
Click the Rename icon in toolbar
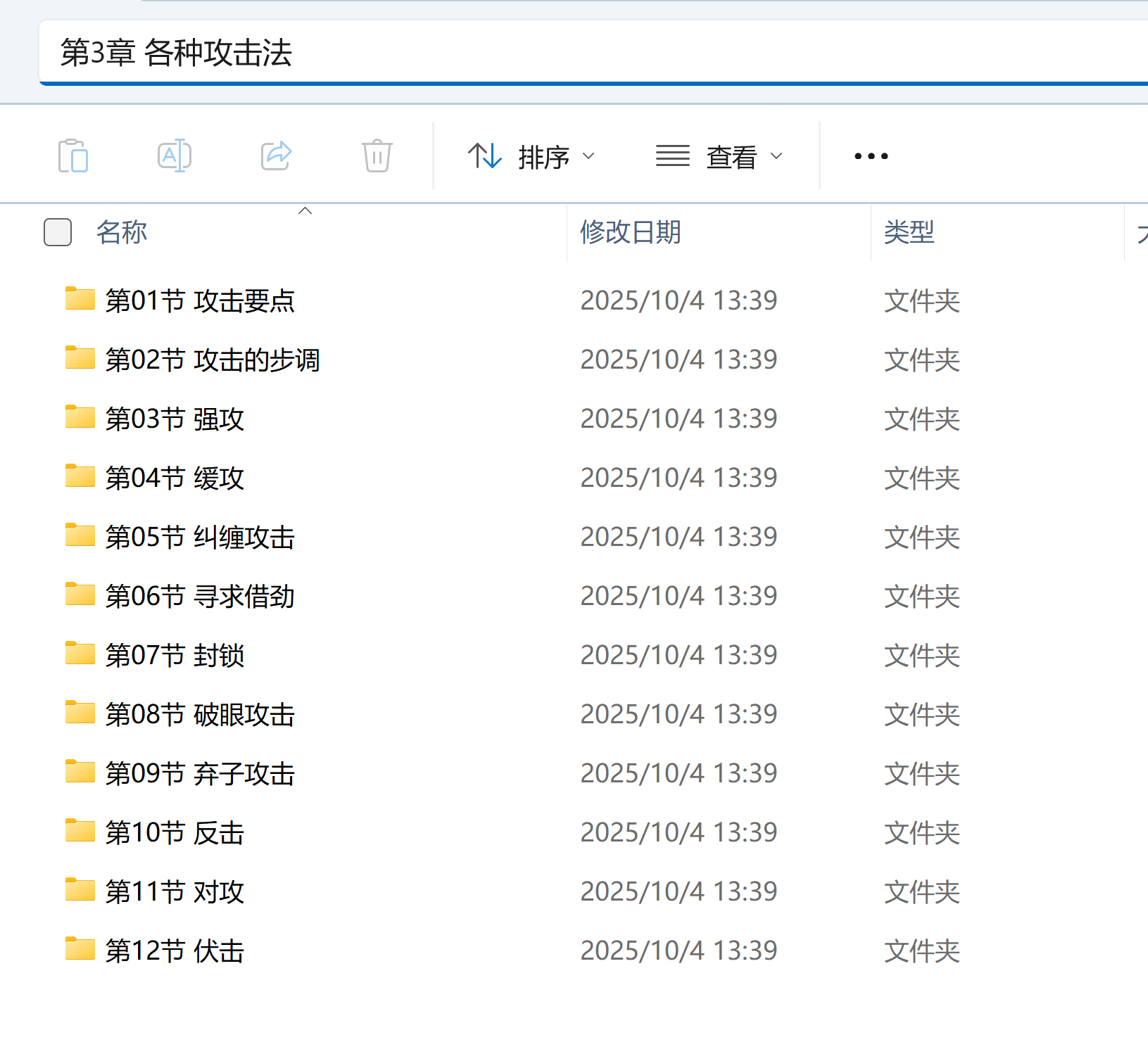[x=174, y=155]
